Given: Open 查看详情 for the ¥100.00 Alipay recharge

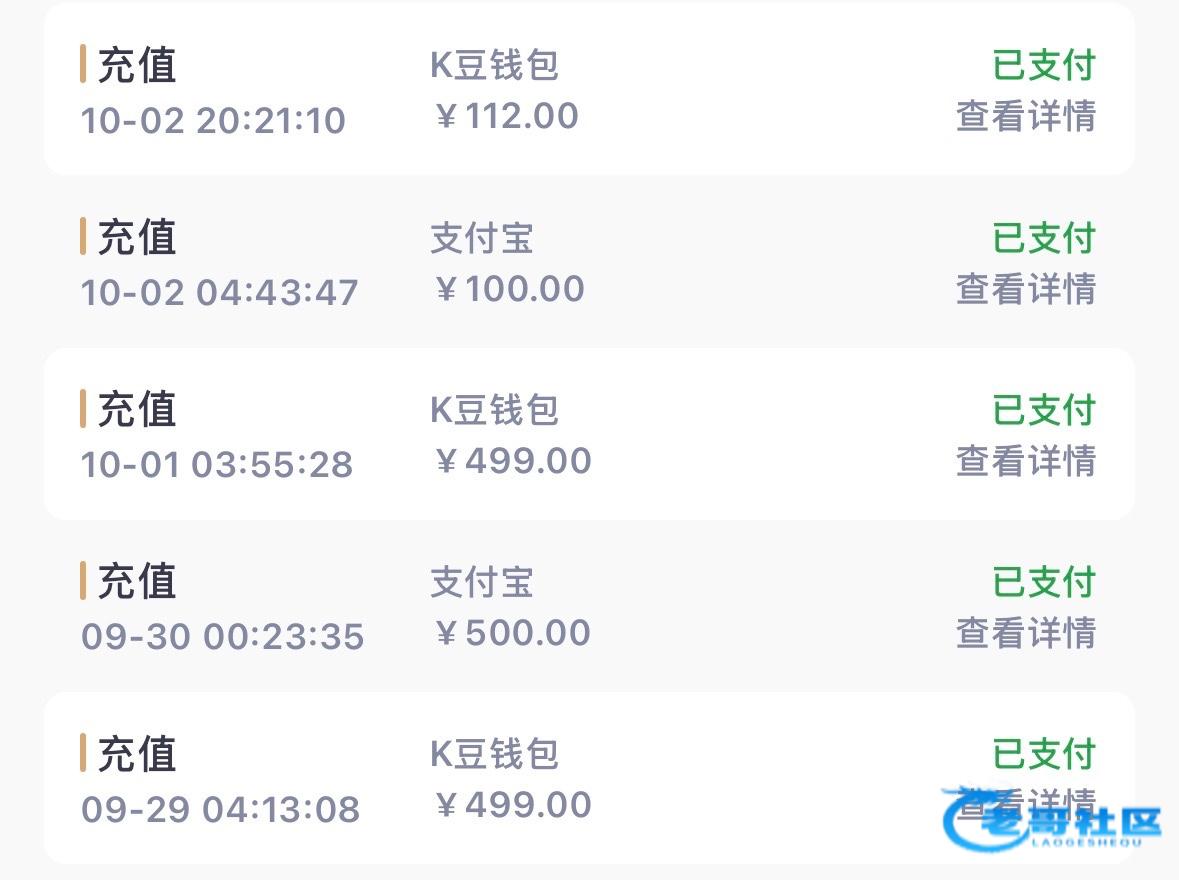Looking at the screenshot, I should click(x=1025, y=289).
